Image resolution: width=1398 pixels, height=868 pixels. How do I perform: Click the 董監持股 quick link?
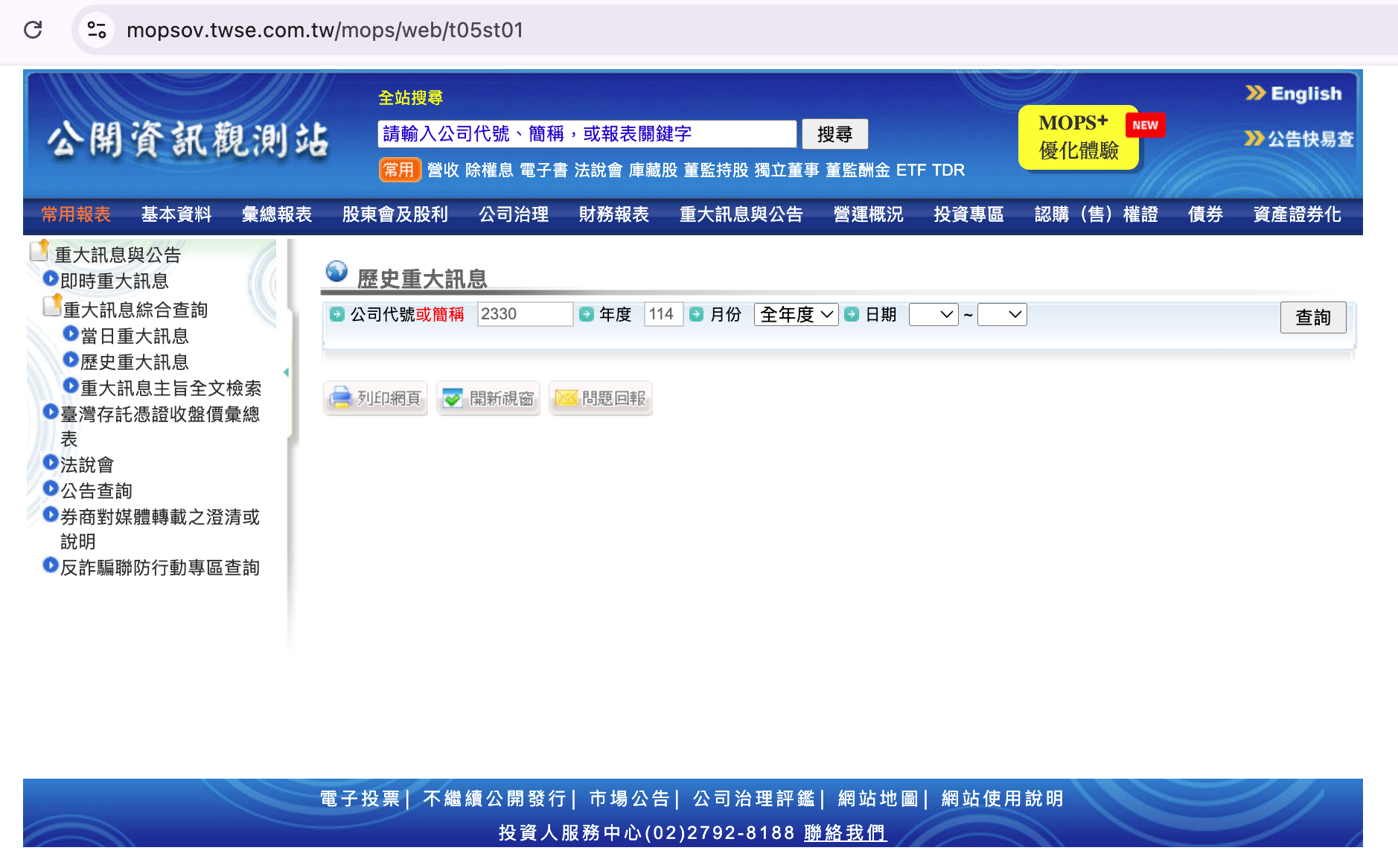[715, 170]
